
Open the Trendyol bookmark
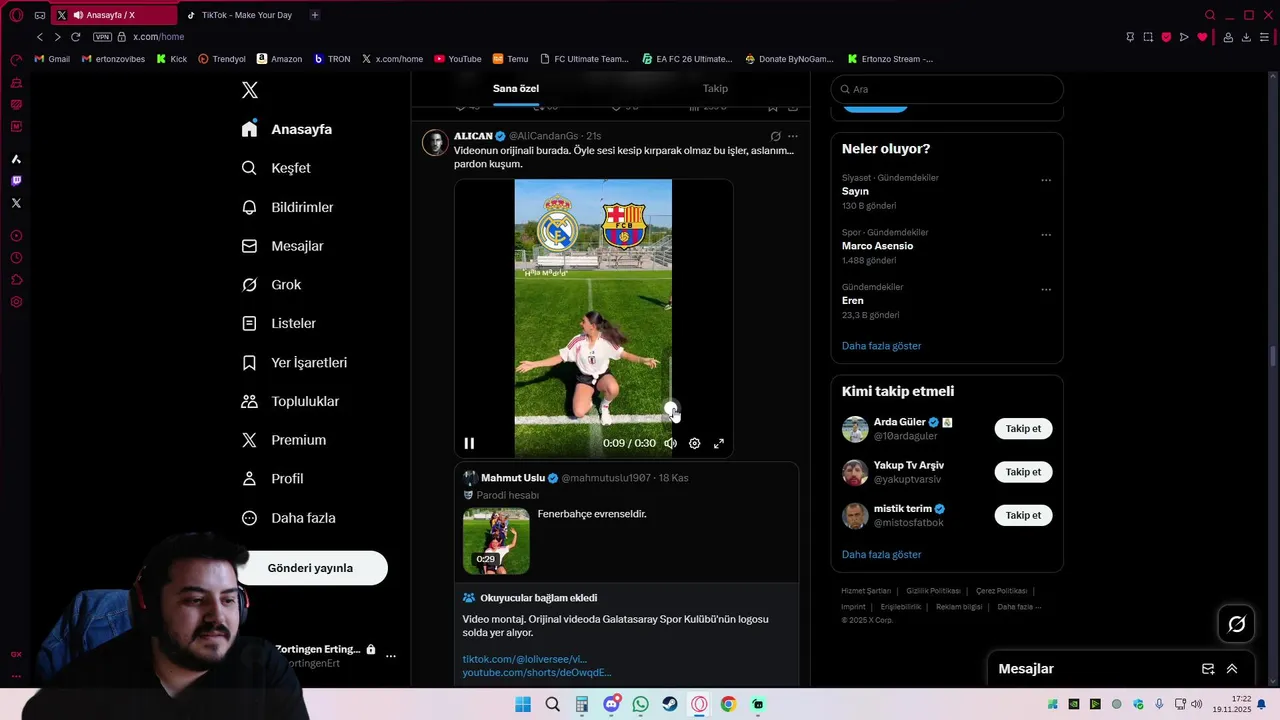click(222, 59)
